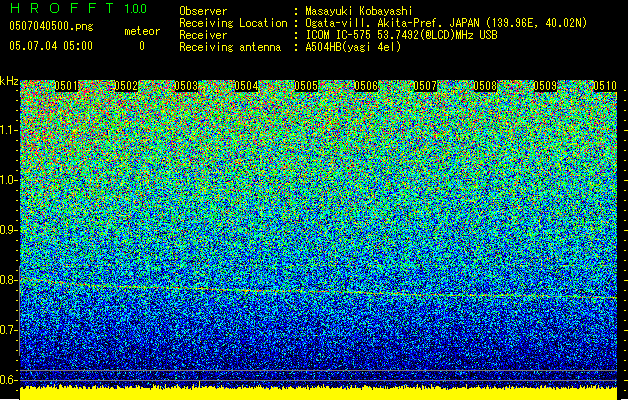Click the 1.0 kHz axis label
Screen dimensions: 629x400
click(x=9, y=180)
